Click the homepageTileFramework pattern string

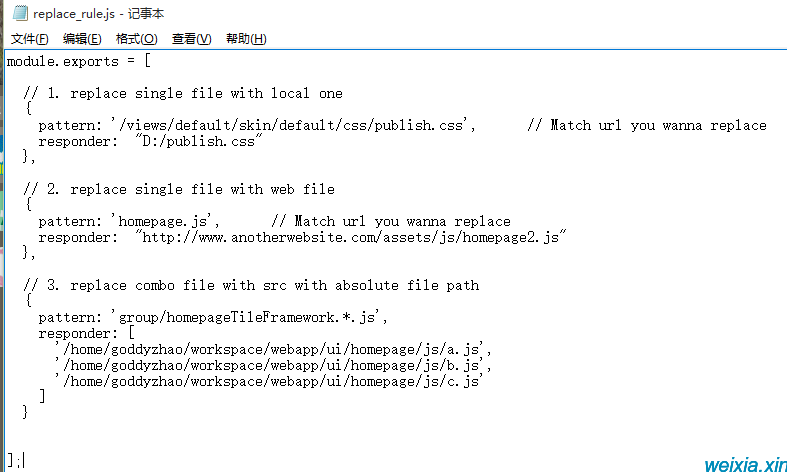[249, 317]
